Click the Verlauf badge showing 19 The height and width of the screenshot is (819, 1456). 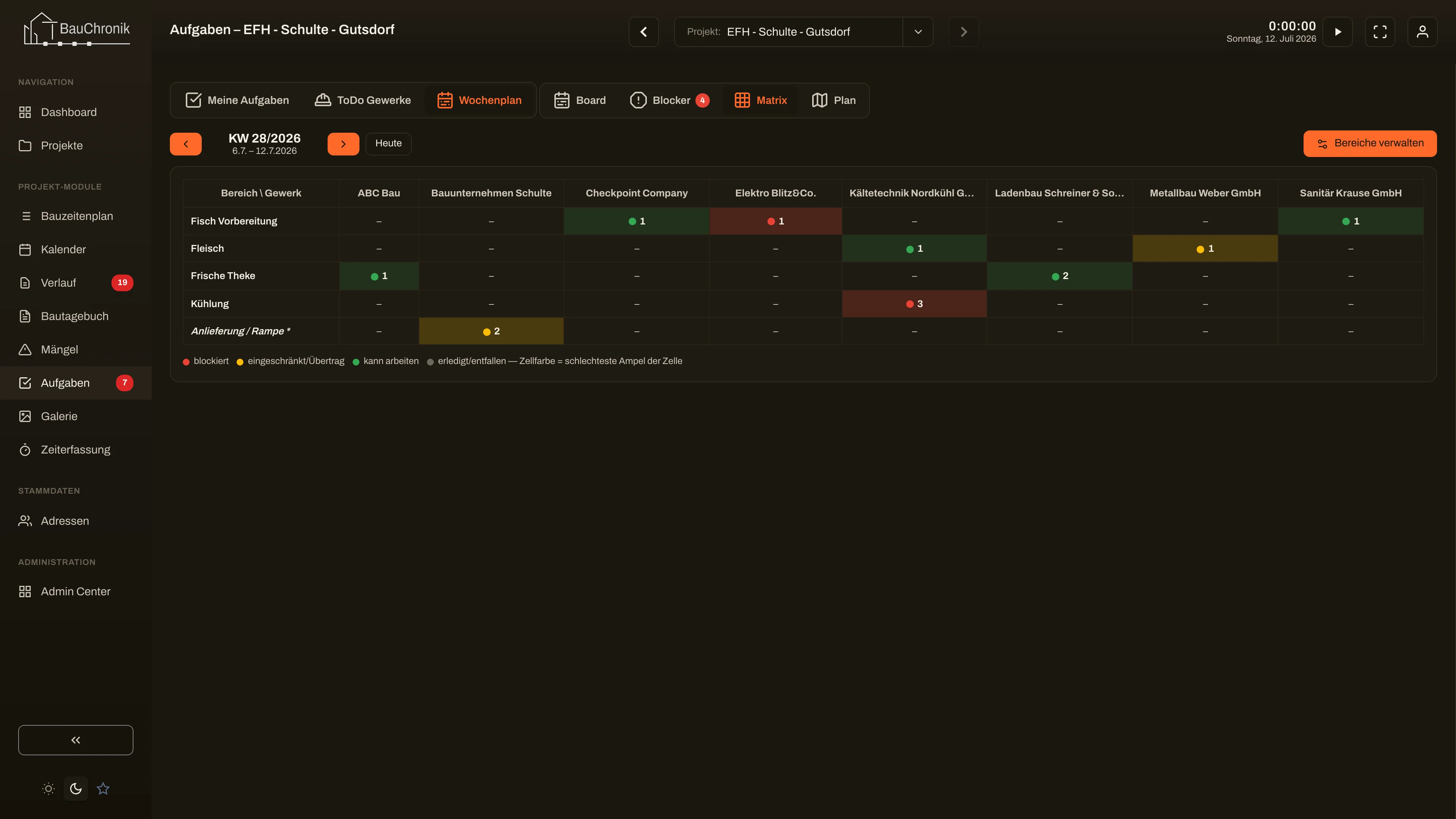point(122,282)
